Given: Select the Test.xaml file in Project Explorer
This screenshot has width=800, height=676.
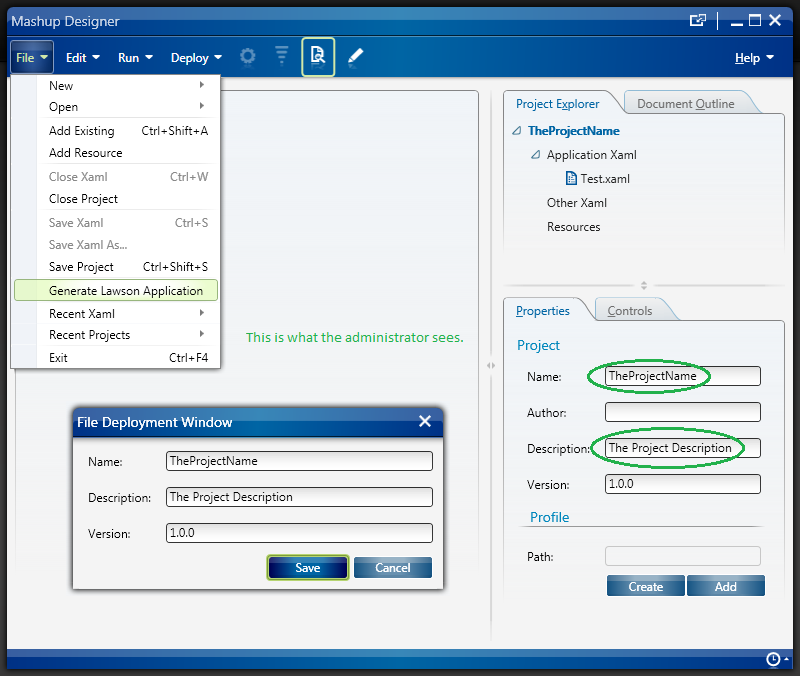Looking at the screenshot, I should 604,179.
